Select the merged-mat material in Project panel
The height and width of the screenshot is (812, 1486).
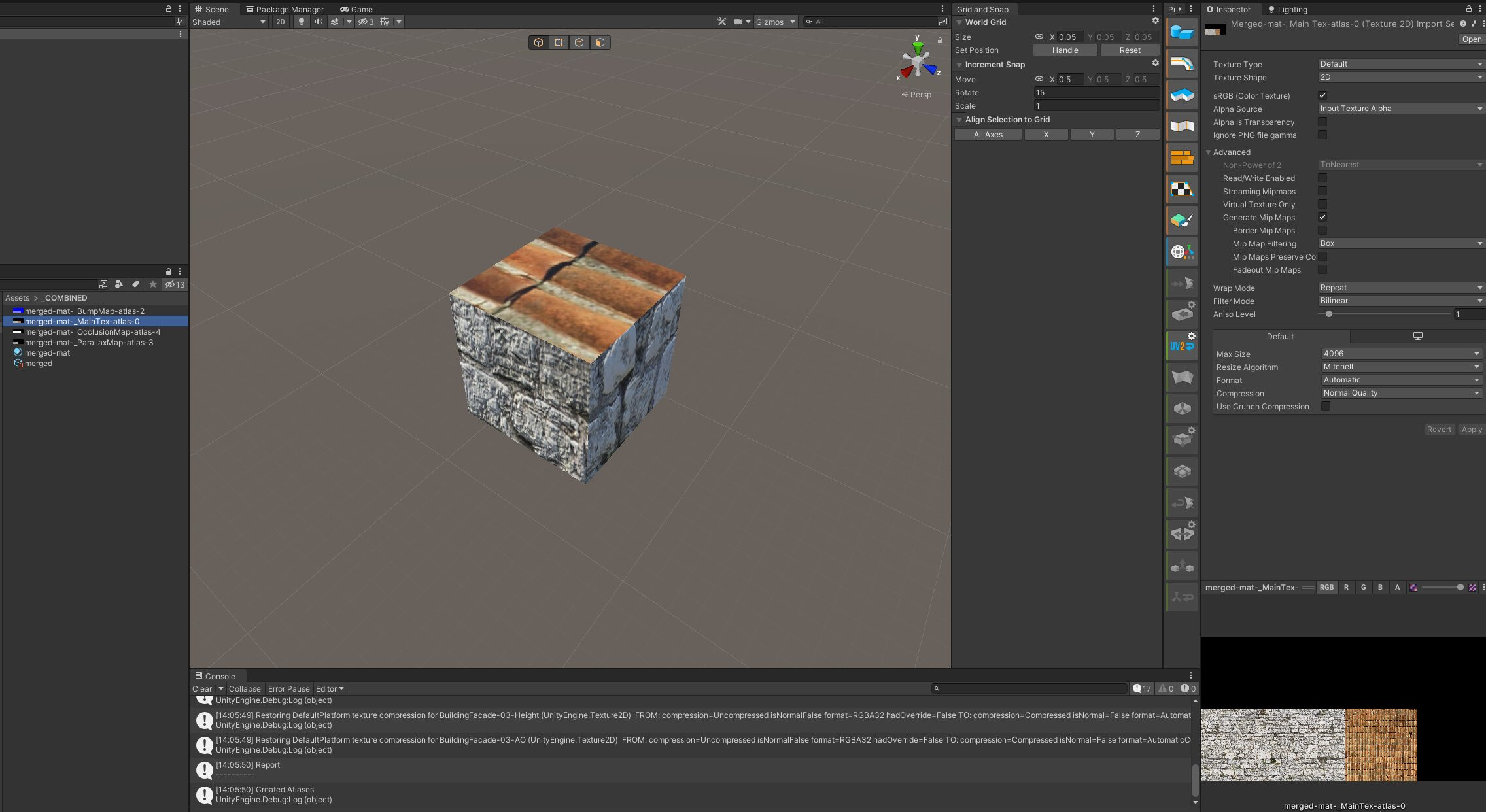coord(46,352)
